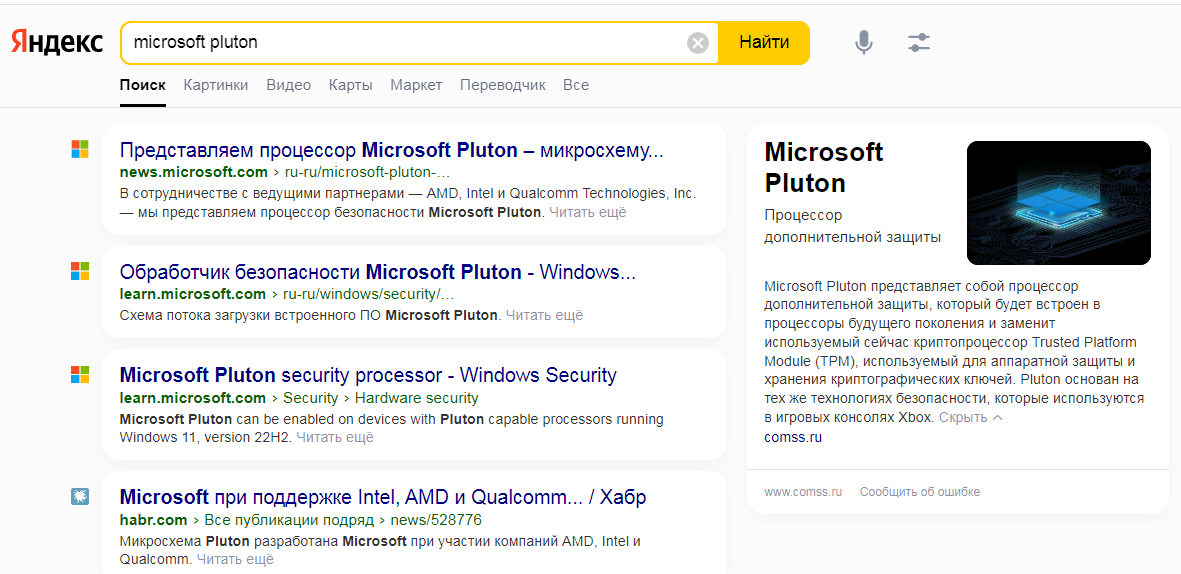The image size is (1181, 574).
Task: Open Microsoft Pluton security processor link
Action: (368, 375)
